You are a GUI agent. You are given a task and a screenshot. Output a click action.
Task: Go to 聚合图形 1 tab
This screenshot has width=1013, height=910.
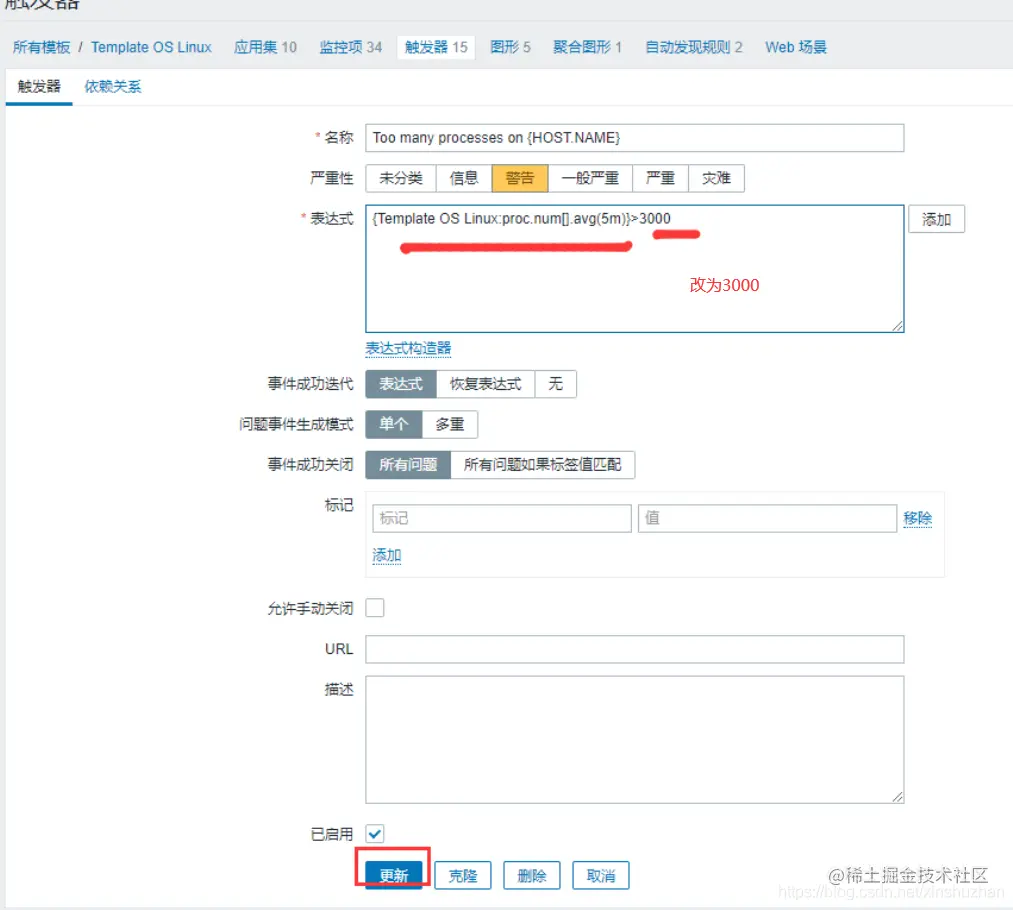[x=587, y=47]
